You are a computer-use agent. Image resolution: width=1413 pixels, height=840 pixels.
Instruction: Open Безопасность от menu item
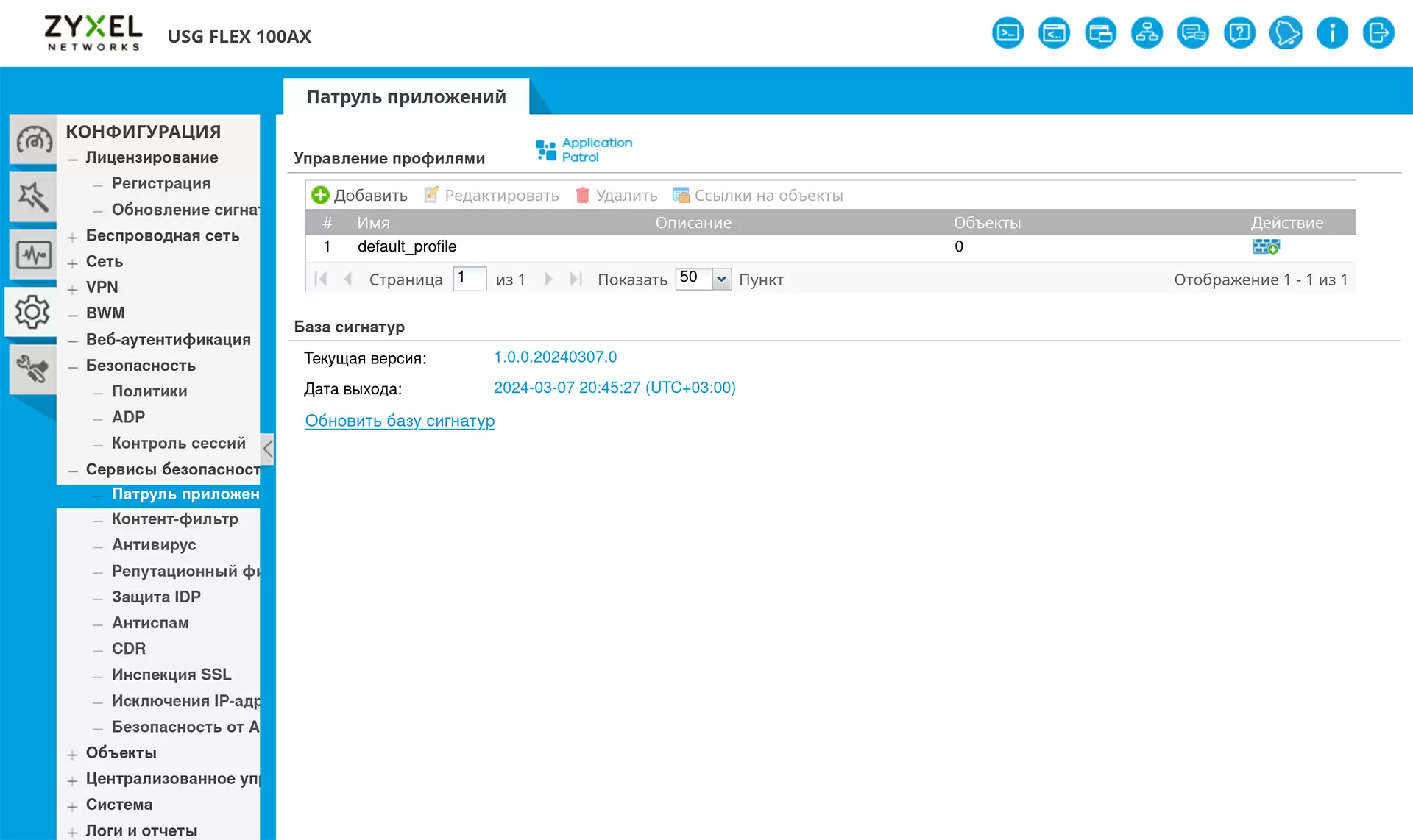click(x=185, y=727)
